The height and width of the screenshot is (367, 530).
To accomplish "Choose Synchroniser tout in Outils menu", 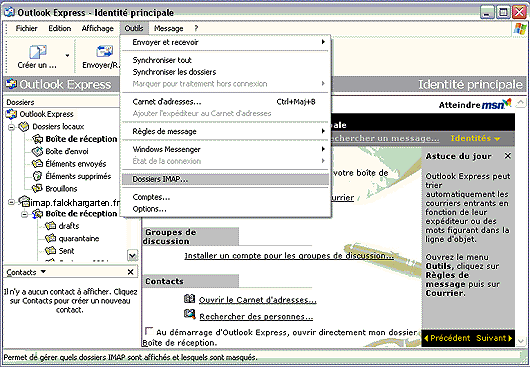I will (x=225, y=60).
